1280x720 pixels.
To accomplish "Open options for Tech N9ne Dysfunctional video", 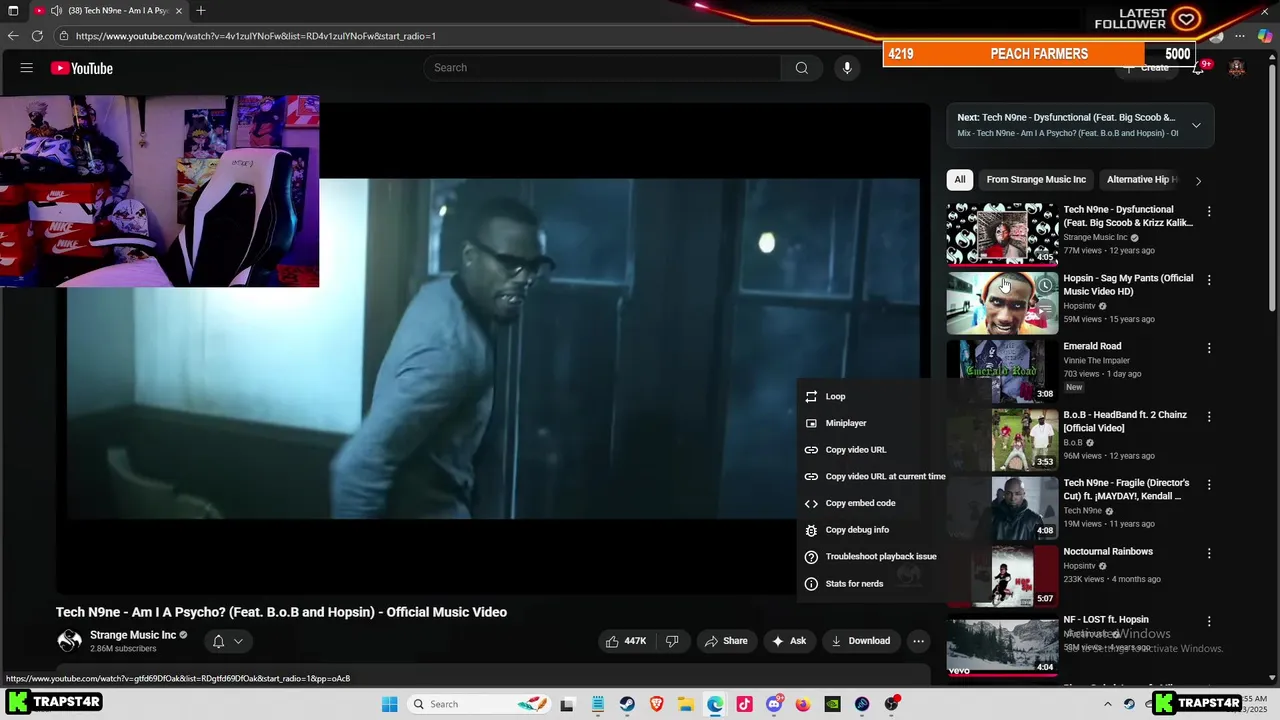I will point(1209,212).
